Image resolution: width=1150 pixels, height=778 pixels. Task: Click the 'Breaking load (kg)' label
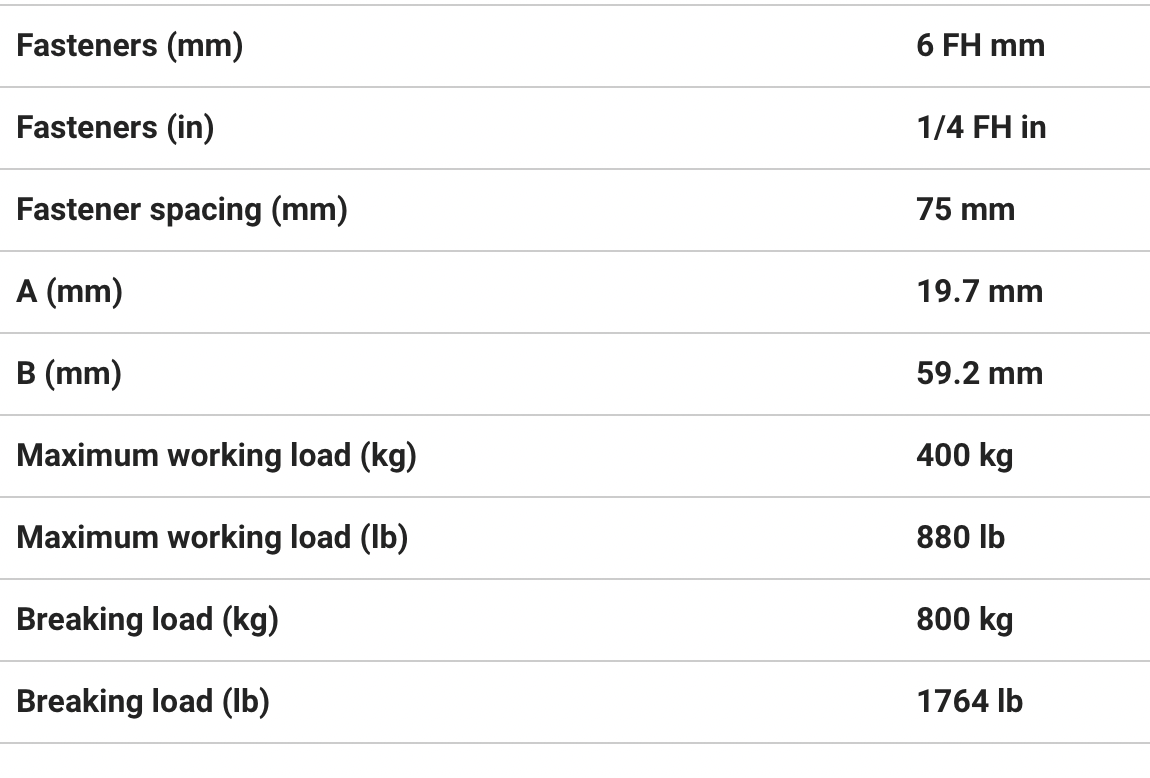point(147,620)
